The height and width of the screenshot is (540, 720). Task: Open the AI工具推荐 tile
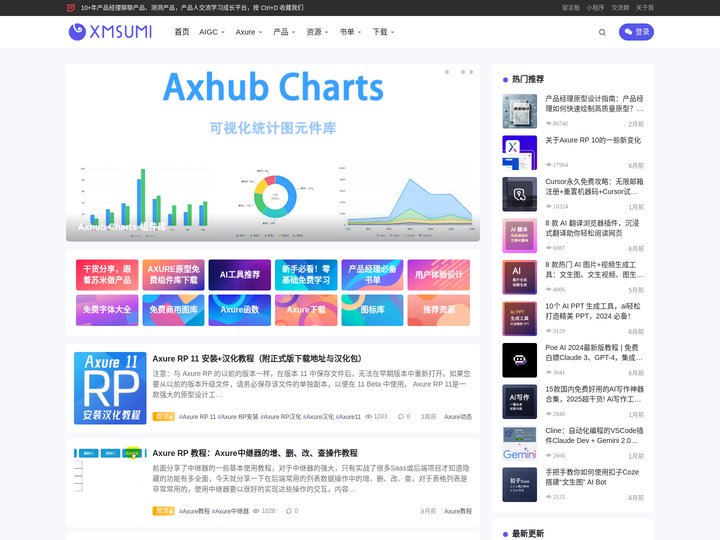click(x=240, y=275)
